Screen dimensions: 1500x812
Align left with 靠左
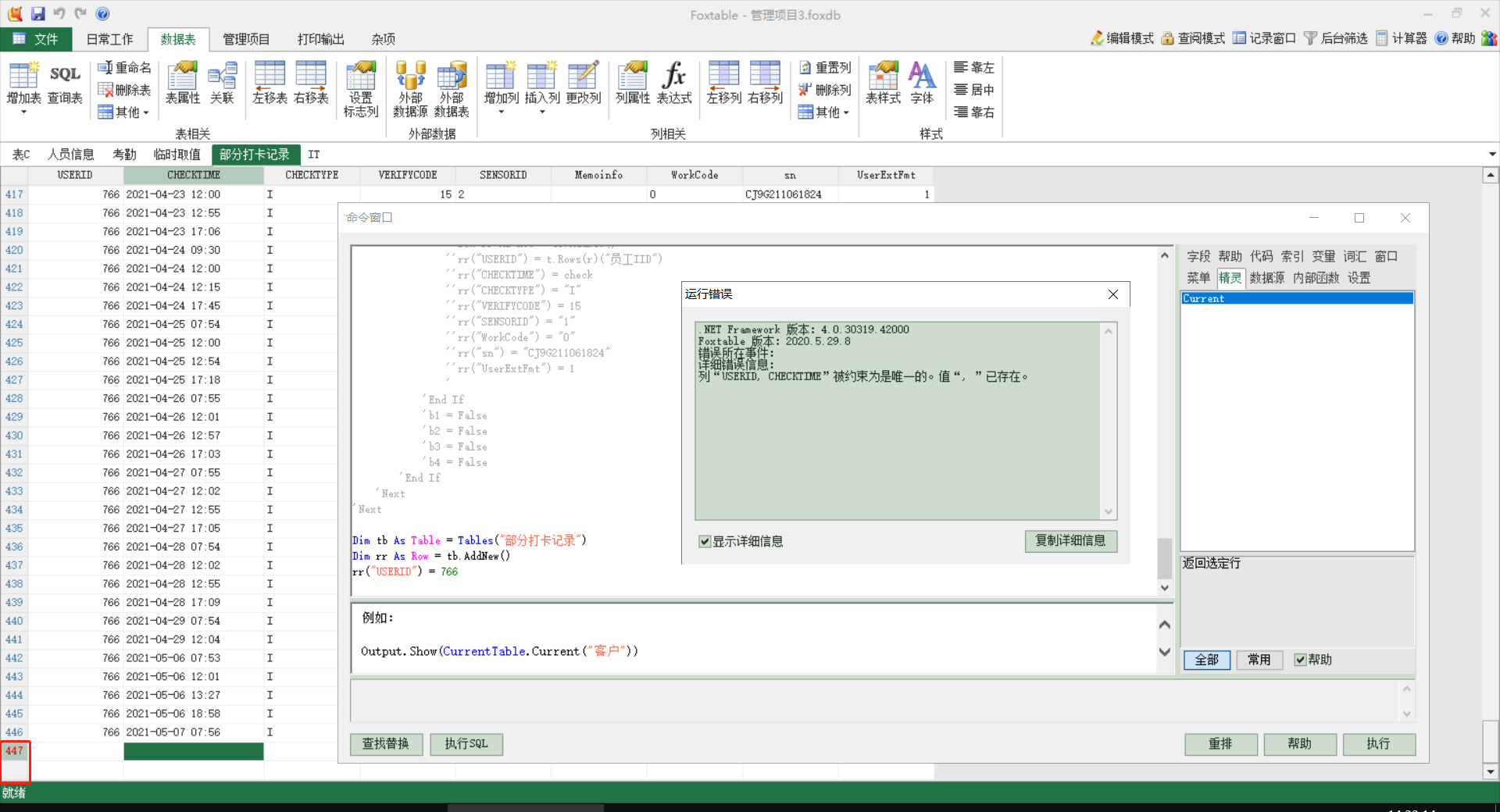(x=974, y=68)
